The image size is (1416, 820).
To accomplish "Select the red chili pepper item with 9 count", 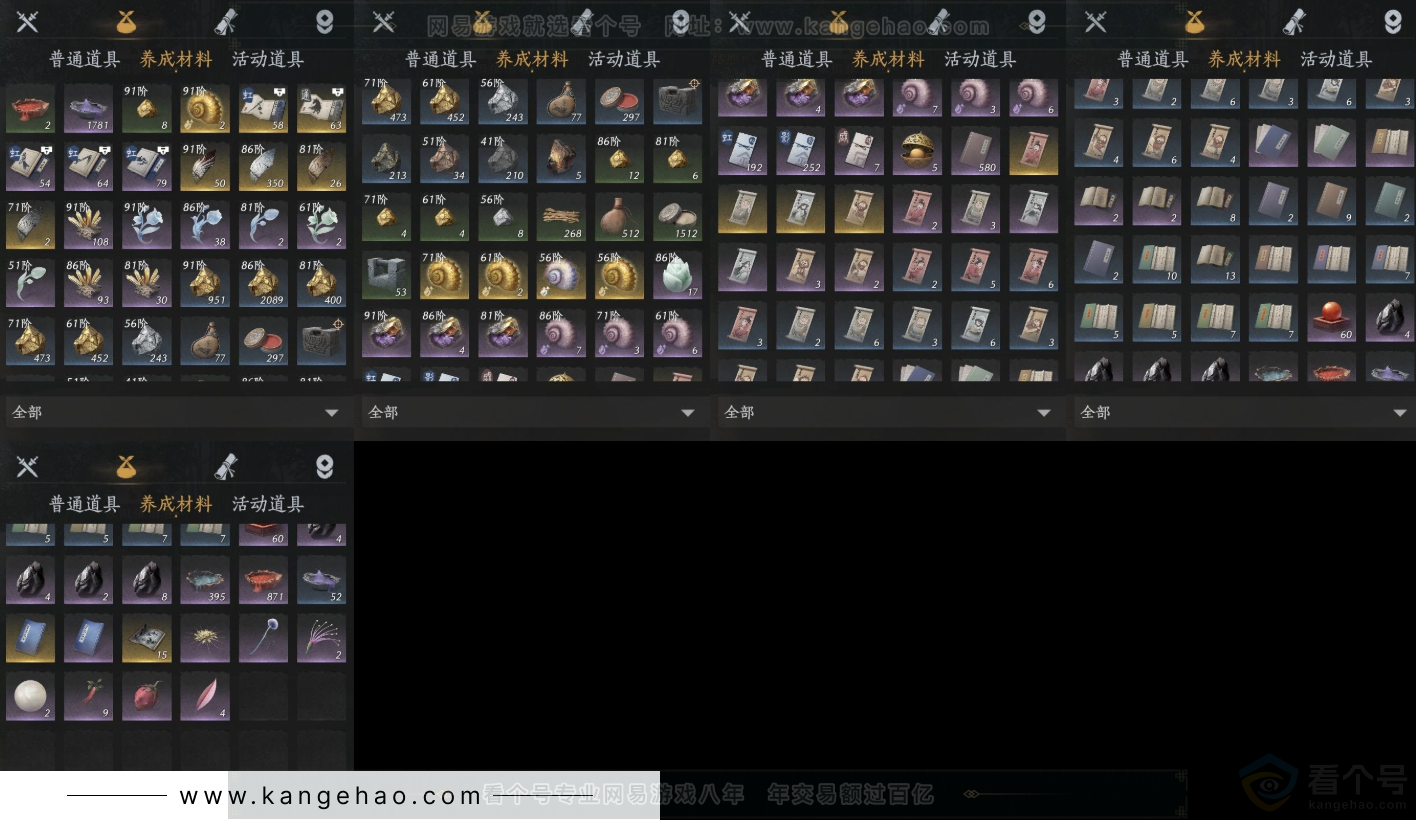I will (89, 696).
